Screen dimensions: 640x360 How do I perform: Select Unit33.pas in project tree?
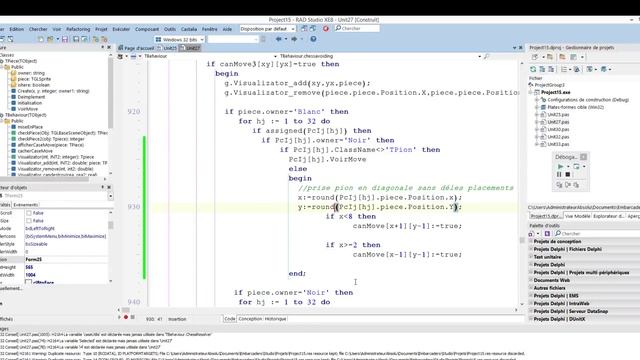pyautogui.click(x=558, y=144)
